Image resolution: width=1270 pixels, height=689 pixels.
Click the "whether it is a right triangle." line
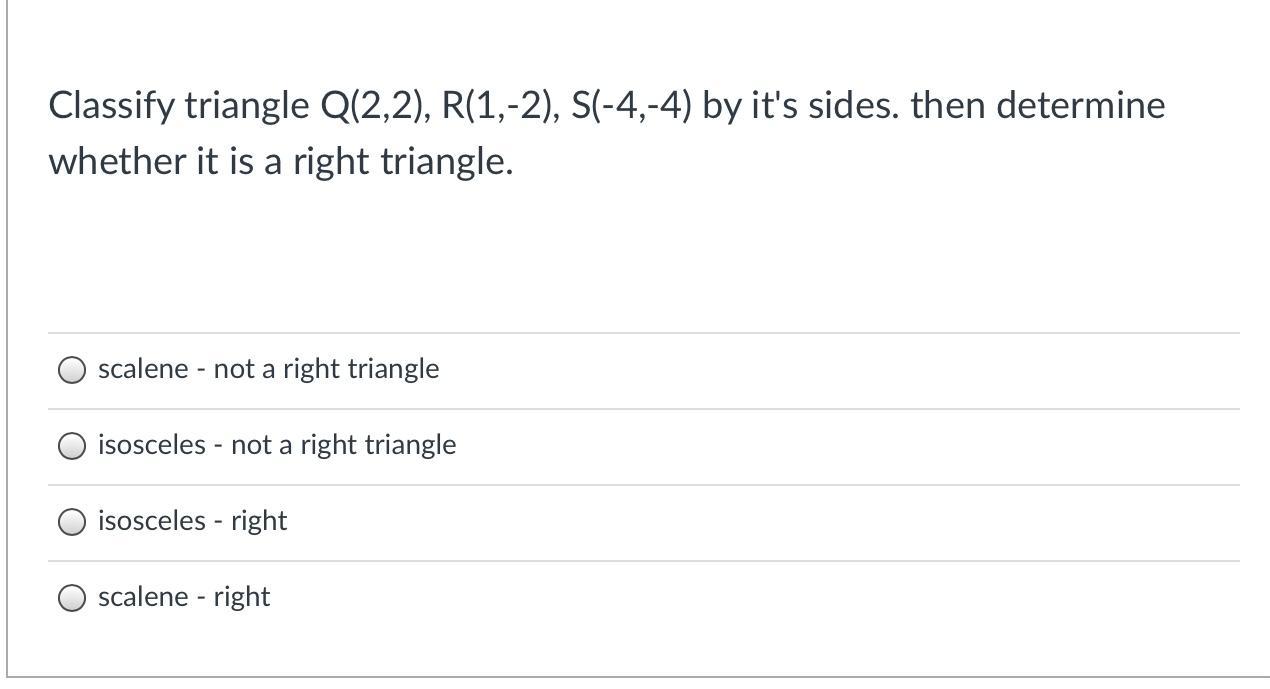click(281, 161)
